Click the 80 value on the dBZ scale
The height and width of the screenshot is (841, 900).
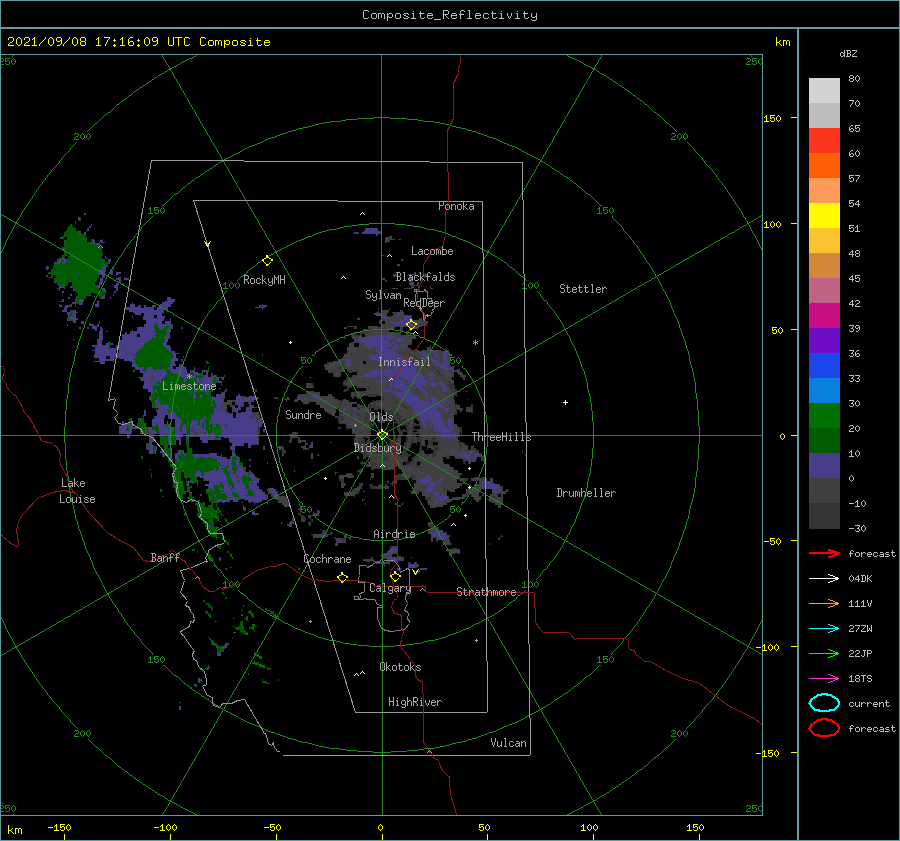pos(855,79)
